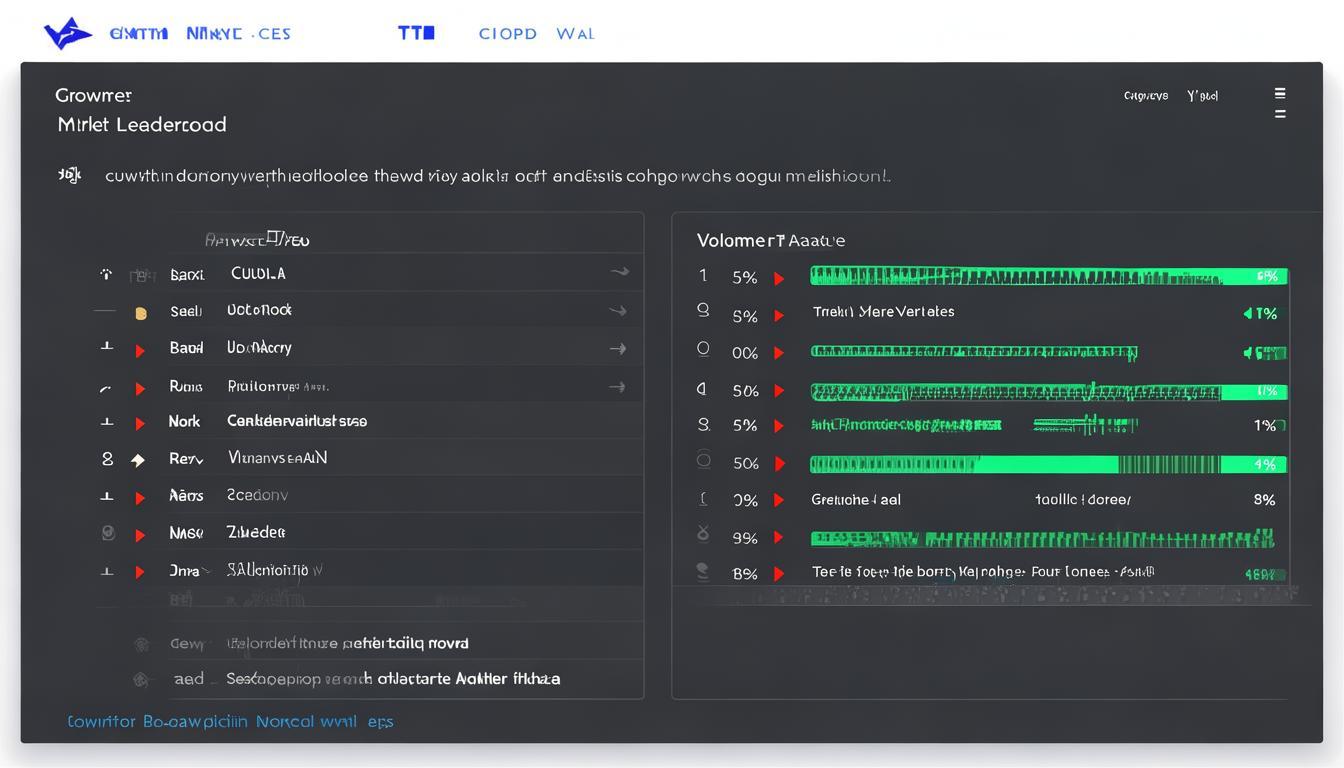This screenshot has width=1344, height=768.
Task: Toggle the circle marker on the 50% row with solid bar
Action: coord(703,461)
